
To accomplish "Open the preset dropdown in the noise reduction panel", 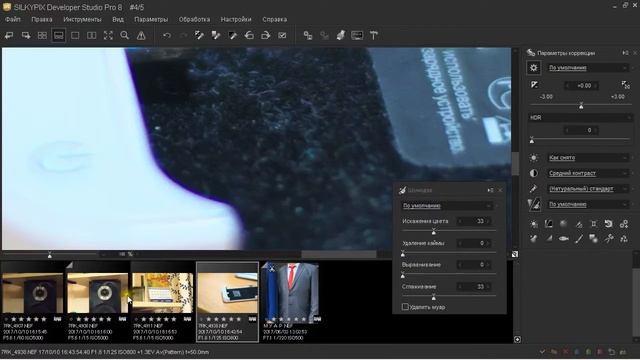I will coord(447,206).
